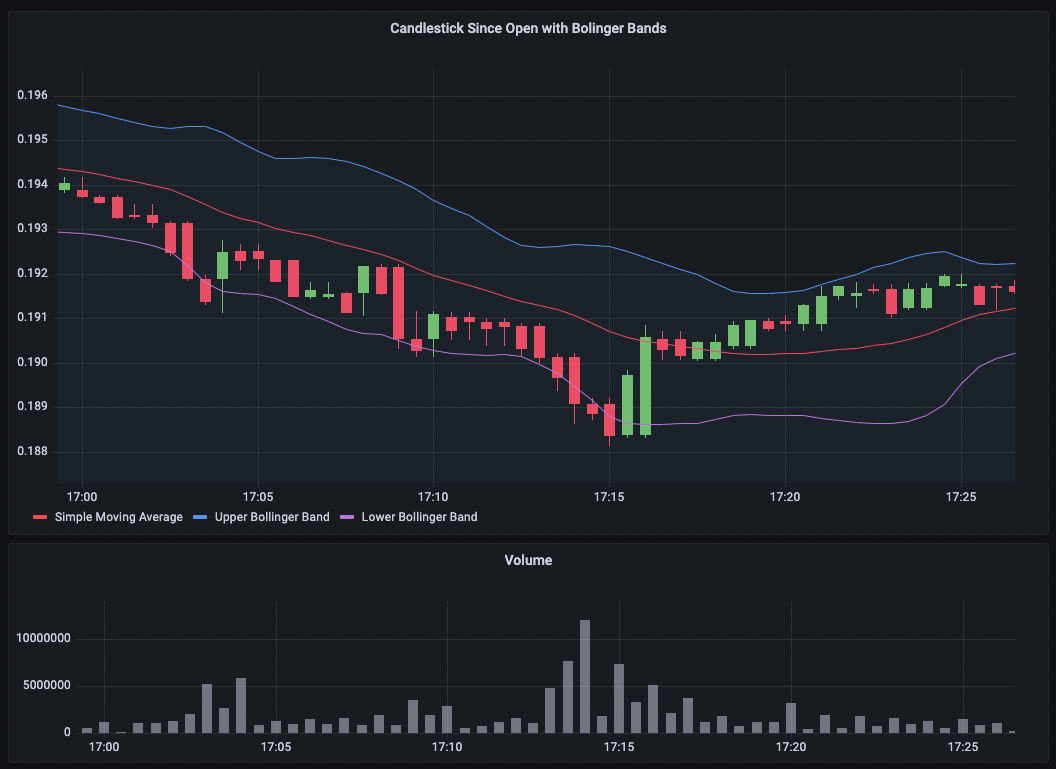Open the Volume panel title menu

click(528, 561)
